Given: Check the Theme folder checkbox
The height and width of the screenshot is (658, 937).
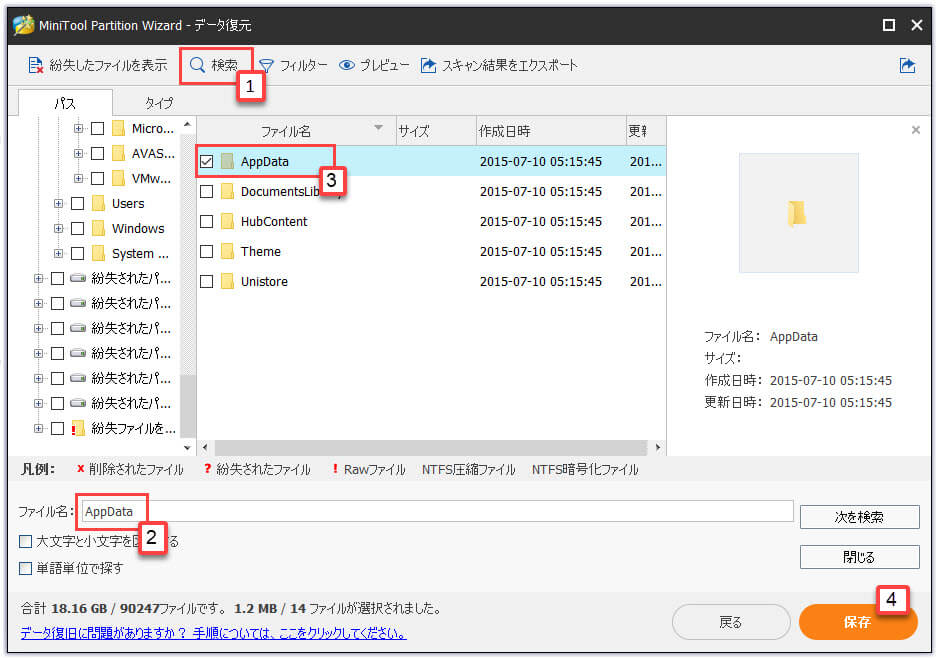Looking at the screenshot, I should click(207, 251).
